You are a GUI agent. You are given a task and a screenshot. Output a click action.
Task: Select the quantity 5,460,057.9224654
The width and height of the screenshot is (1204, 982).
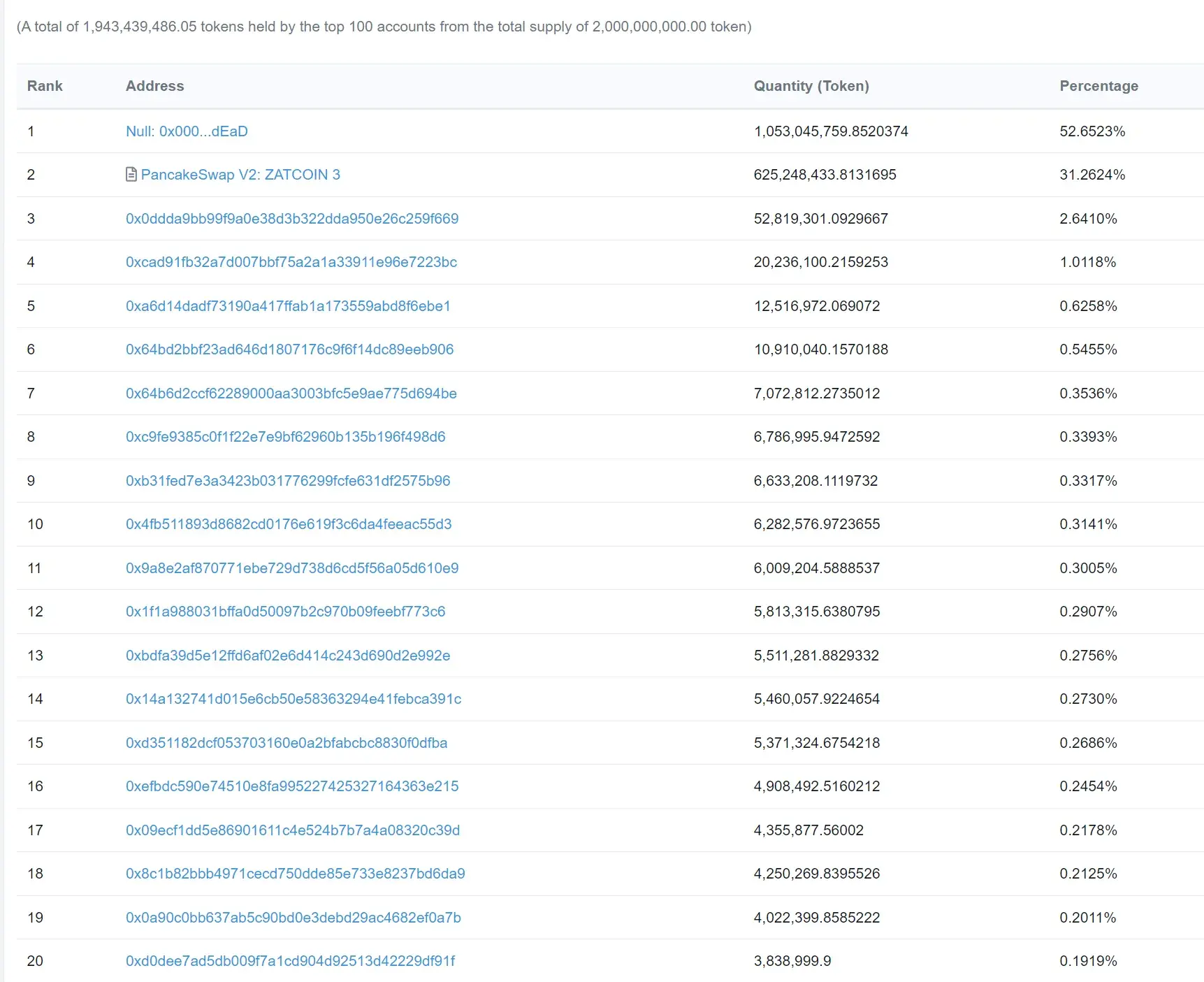click(x=817, y=699)
